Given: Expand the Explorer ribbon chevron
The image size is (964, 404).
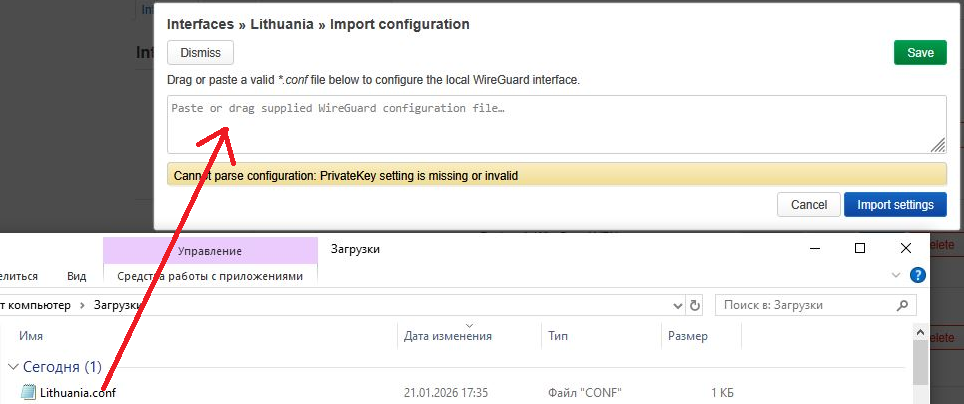Looking at the screenshot, I should tap(895, 275).
